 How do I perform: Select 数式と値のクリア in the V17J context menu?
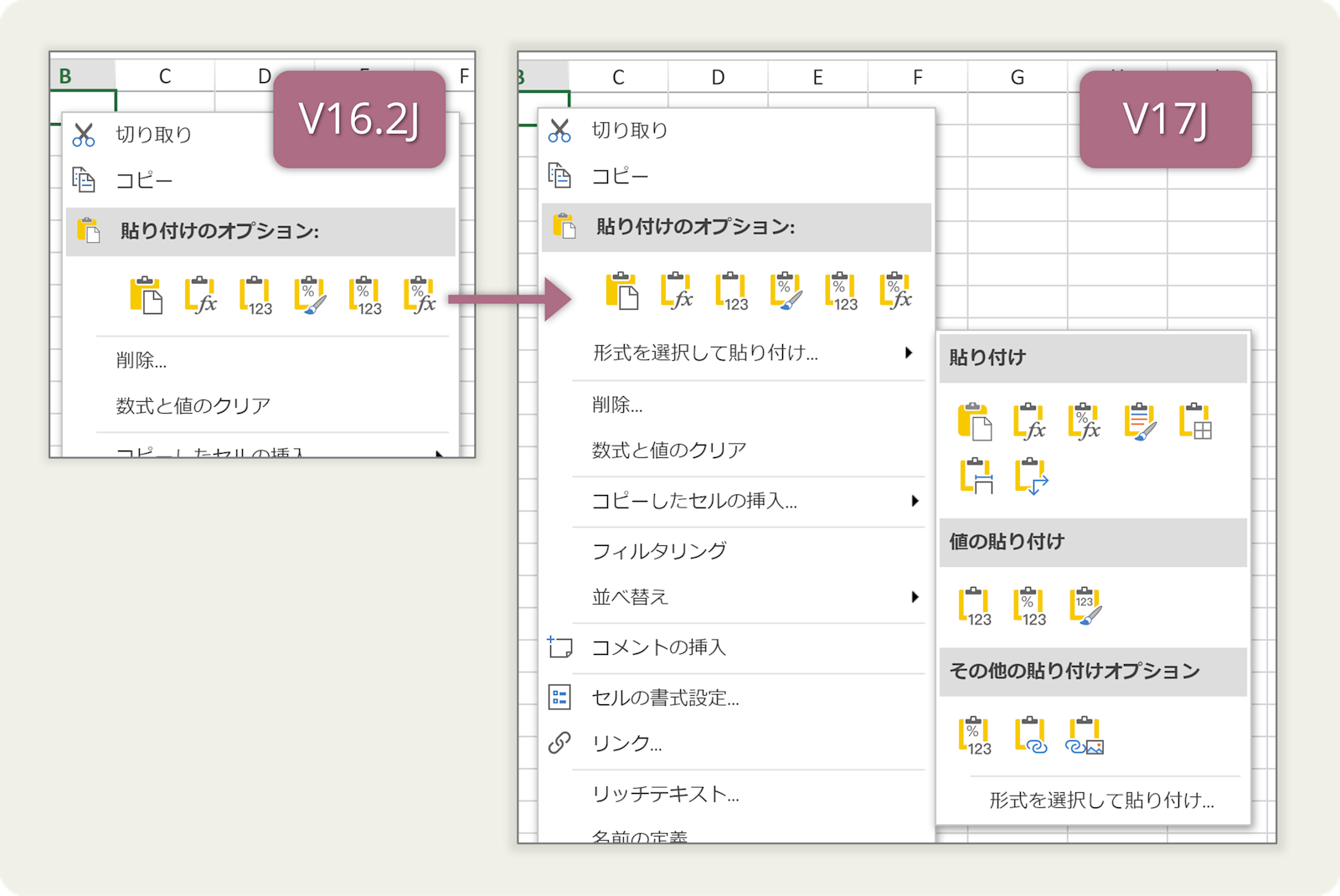669,451
